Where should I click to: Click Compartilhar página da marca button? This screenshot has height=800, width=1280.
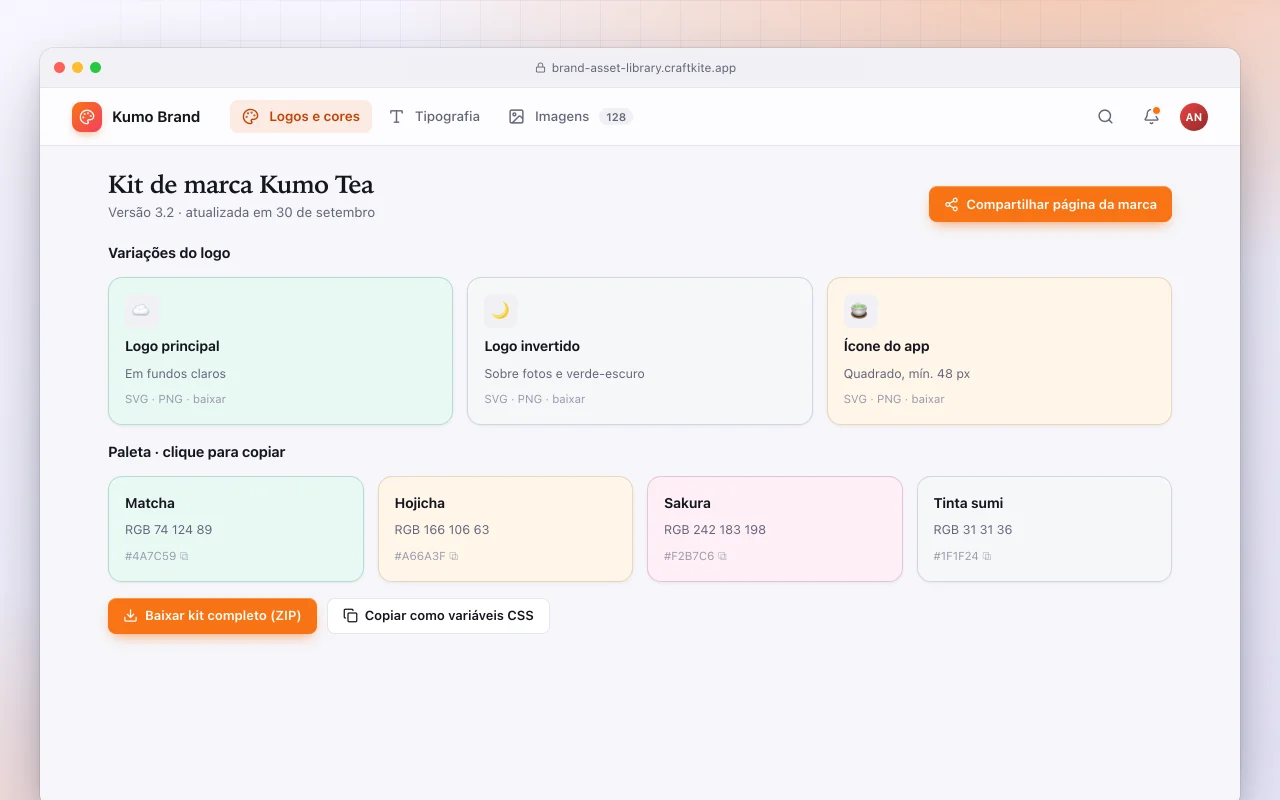point(1050,204)
